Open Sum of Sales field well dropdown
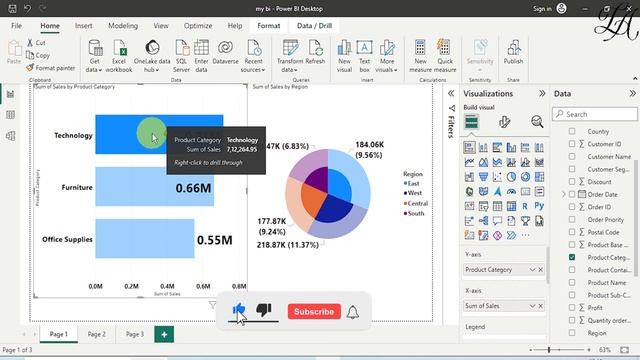 532,306
